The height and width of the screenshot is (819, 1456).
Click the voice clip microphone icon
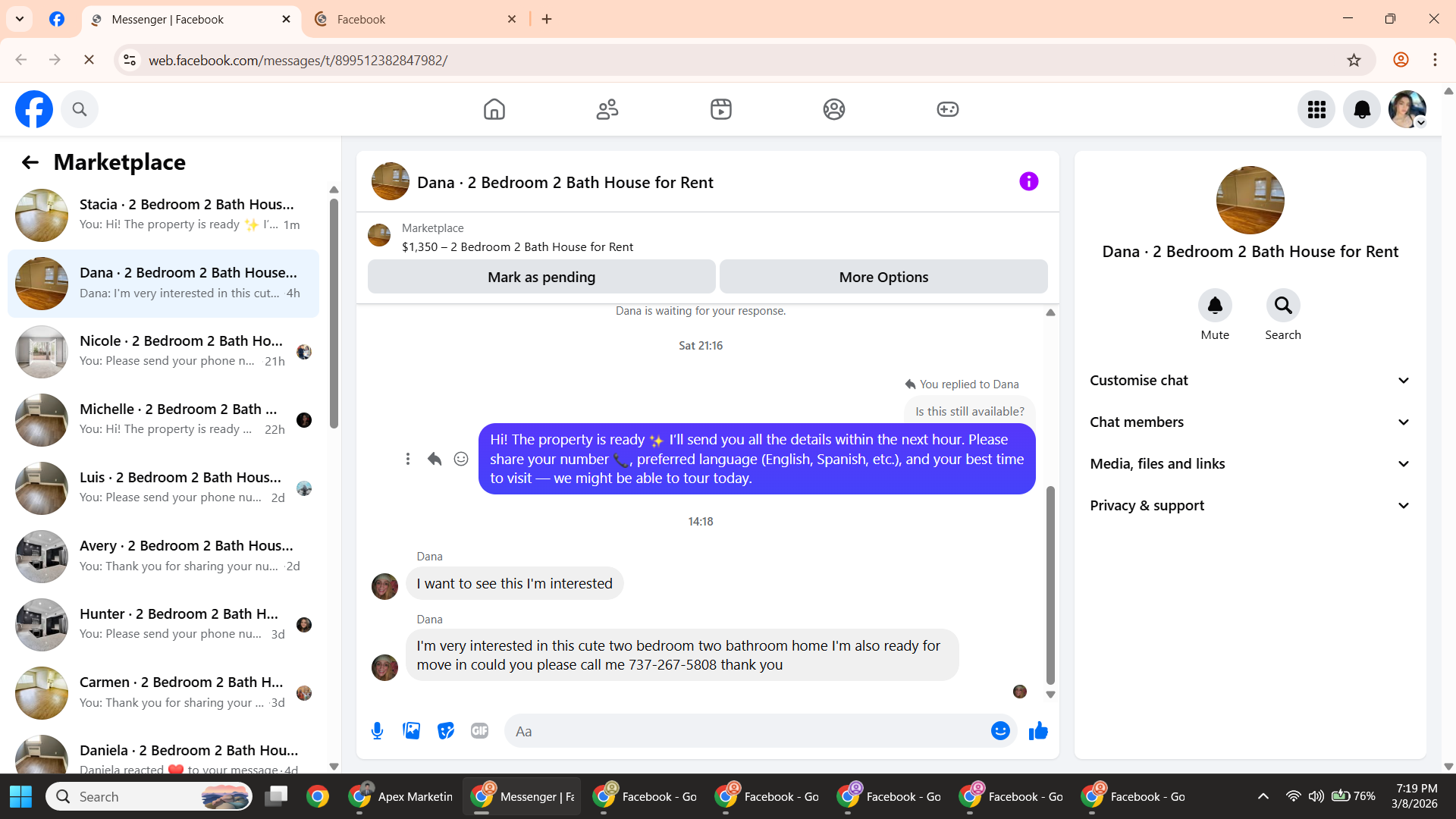(x=377, y=731)
